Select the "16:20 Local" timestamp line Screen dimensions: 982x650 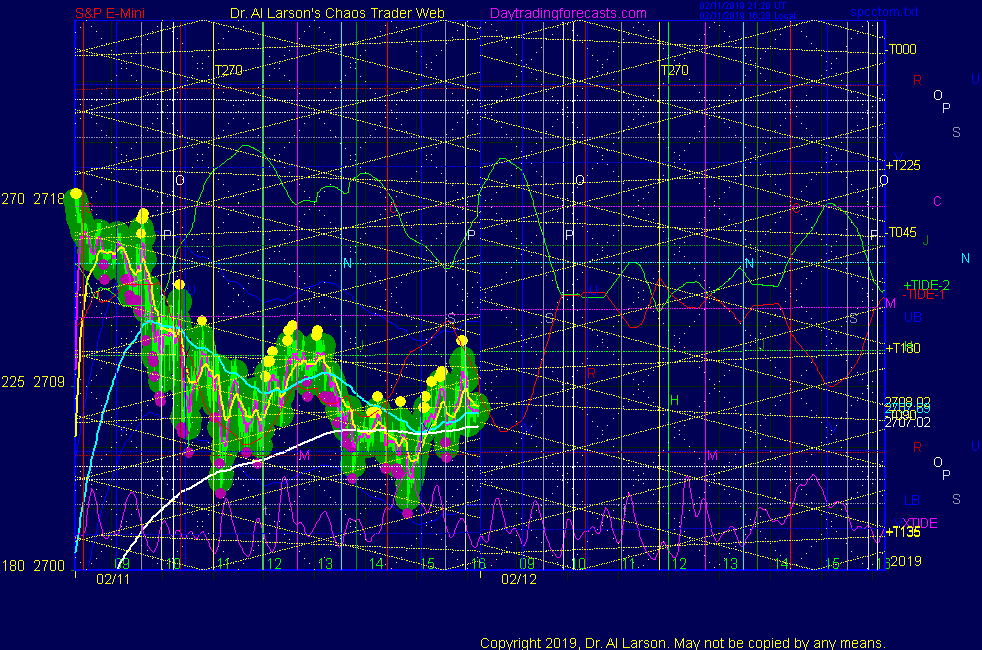click(747, 16)
